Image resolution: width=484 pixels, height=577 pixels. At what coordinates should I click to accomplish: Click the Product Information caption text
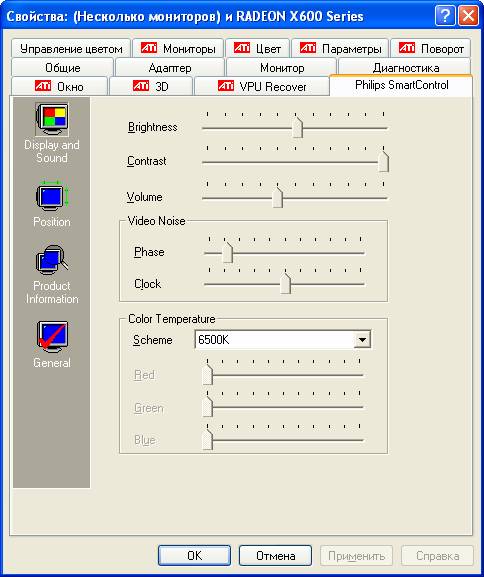52,292
